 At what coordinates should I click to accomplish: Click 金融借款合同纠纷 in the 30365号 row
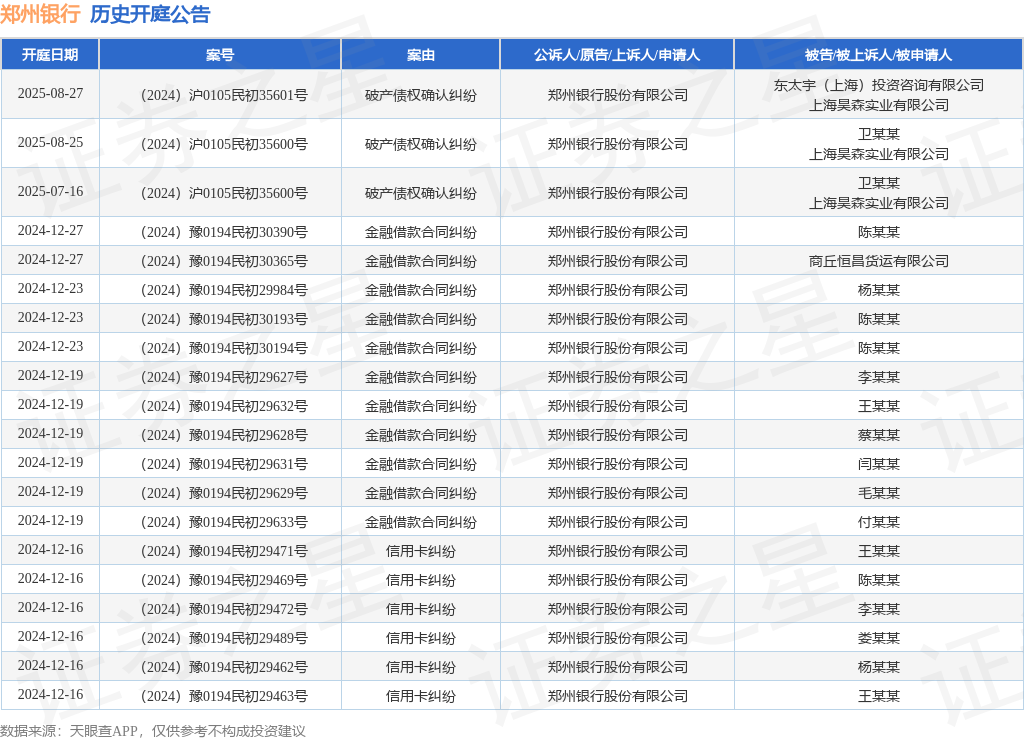pos(421,261)
